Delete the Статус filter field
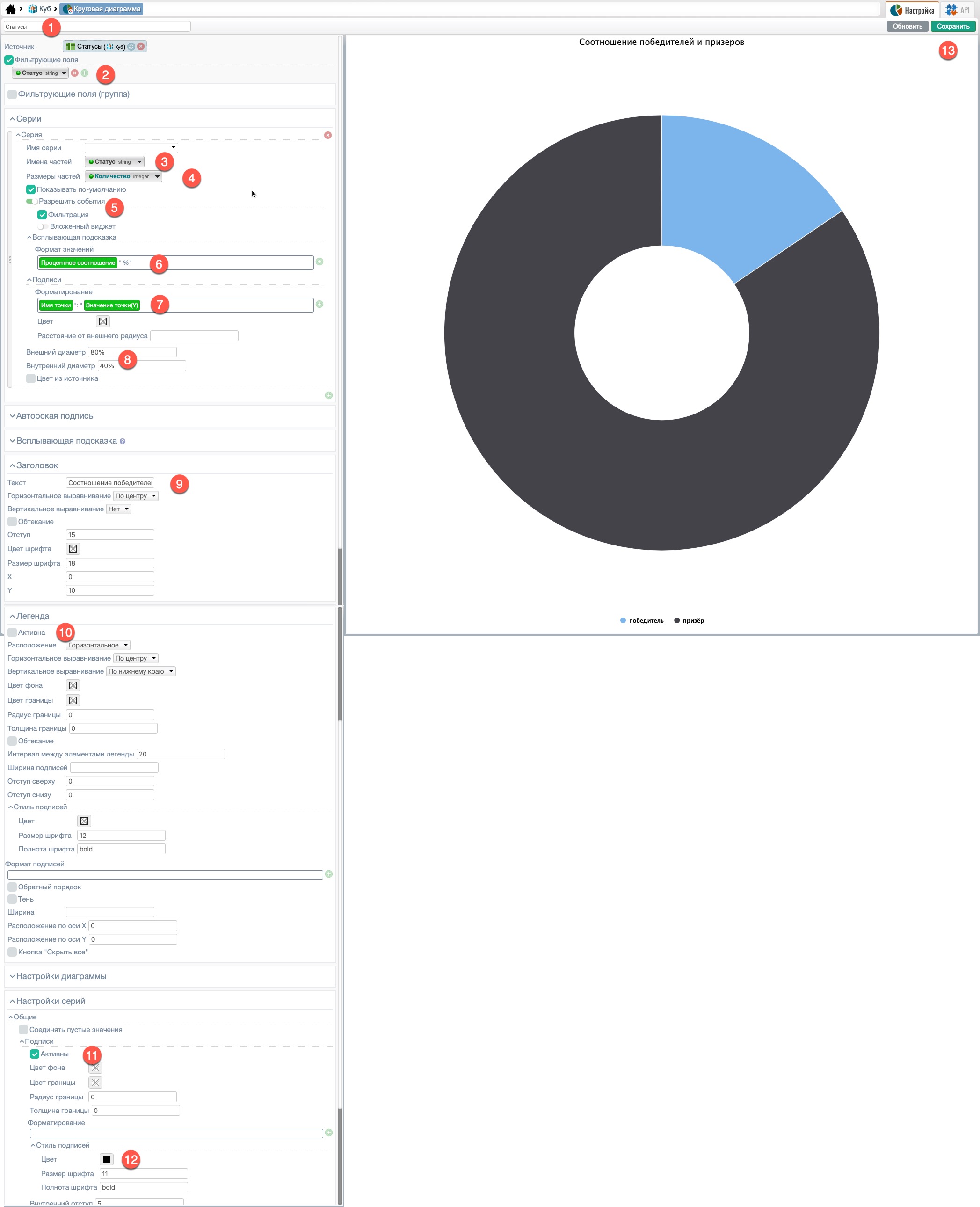The height and width of the screenshot is (1207, 980). pyautogui.click(x=74, y=73)
